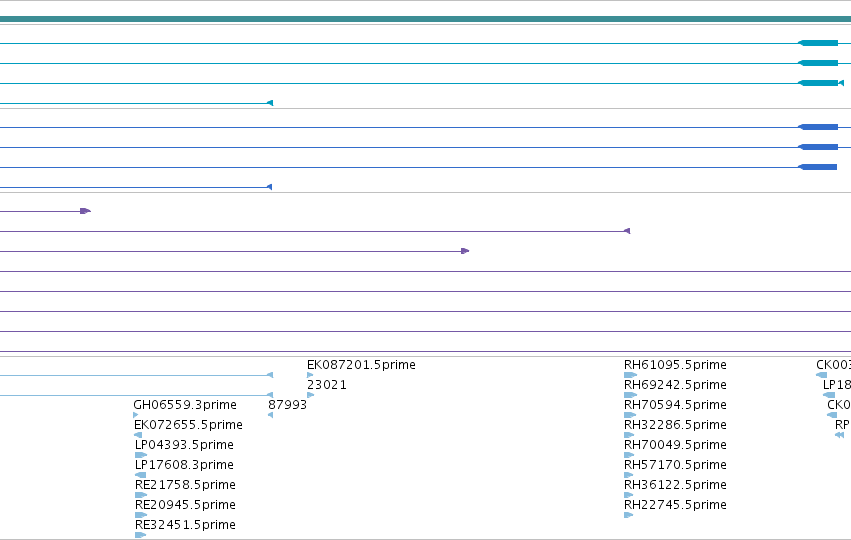The height and width of the screenshot is (540, 851).
Task: Click the short purple transcript's right-pointing arrowhead
Action: tap(85, 211)
